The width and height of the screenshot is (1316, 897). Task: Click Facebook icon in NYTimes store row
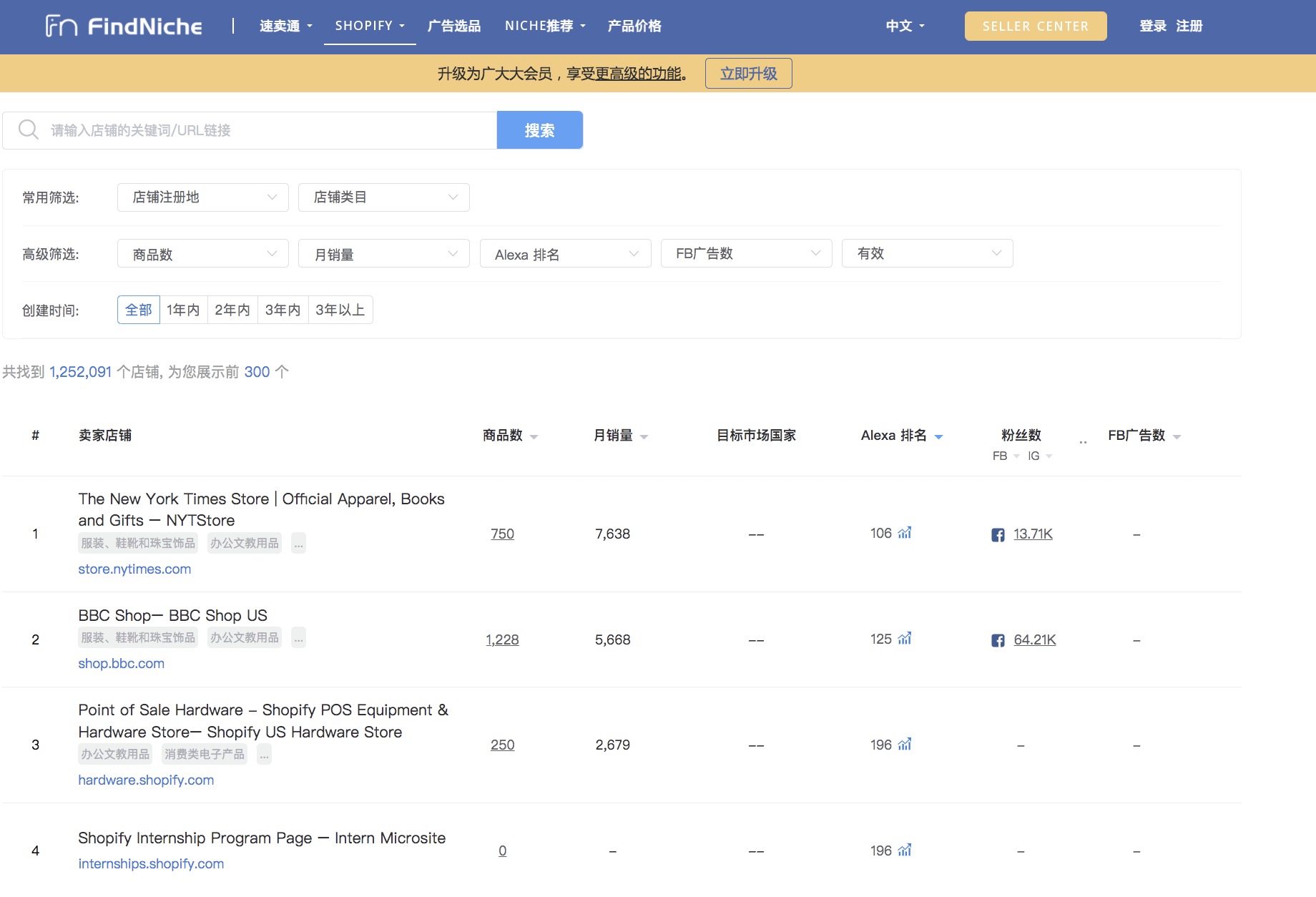point(998,534)
